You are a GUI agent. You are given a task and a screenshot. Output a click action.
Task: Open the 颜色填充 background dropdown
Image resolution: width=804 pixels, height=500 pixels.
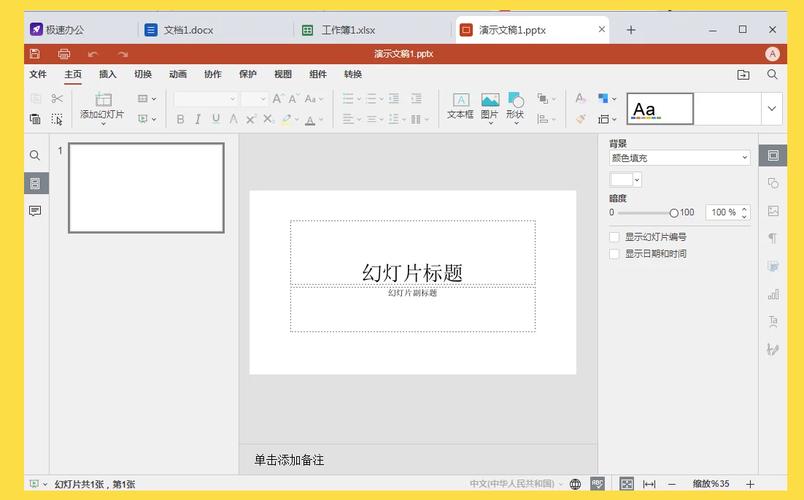coord(679,158)
